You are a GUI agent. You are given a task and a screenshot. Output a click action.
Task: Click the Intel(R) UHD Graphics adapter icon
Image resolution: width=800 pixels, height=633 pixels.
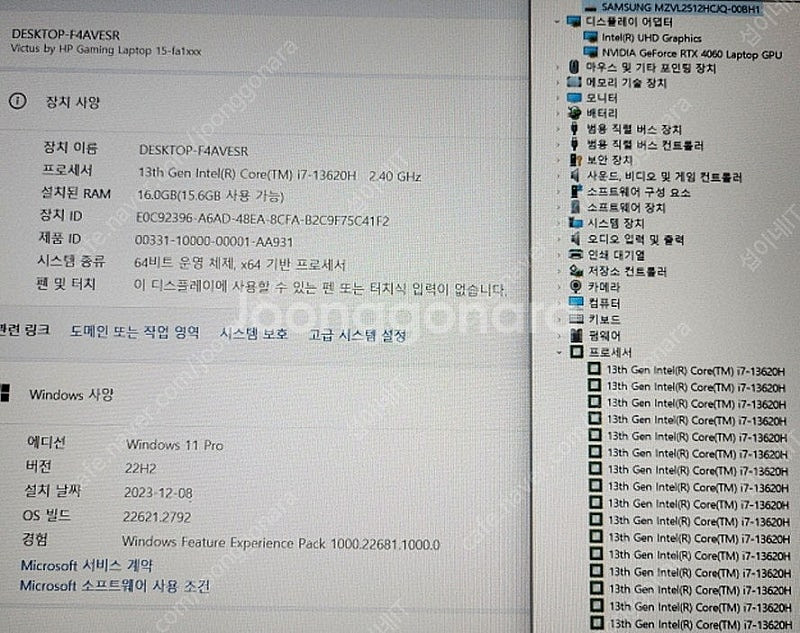590,37
